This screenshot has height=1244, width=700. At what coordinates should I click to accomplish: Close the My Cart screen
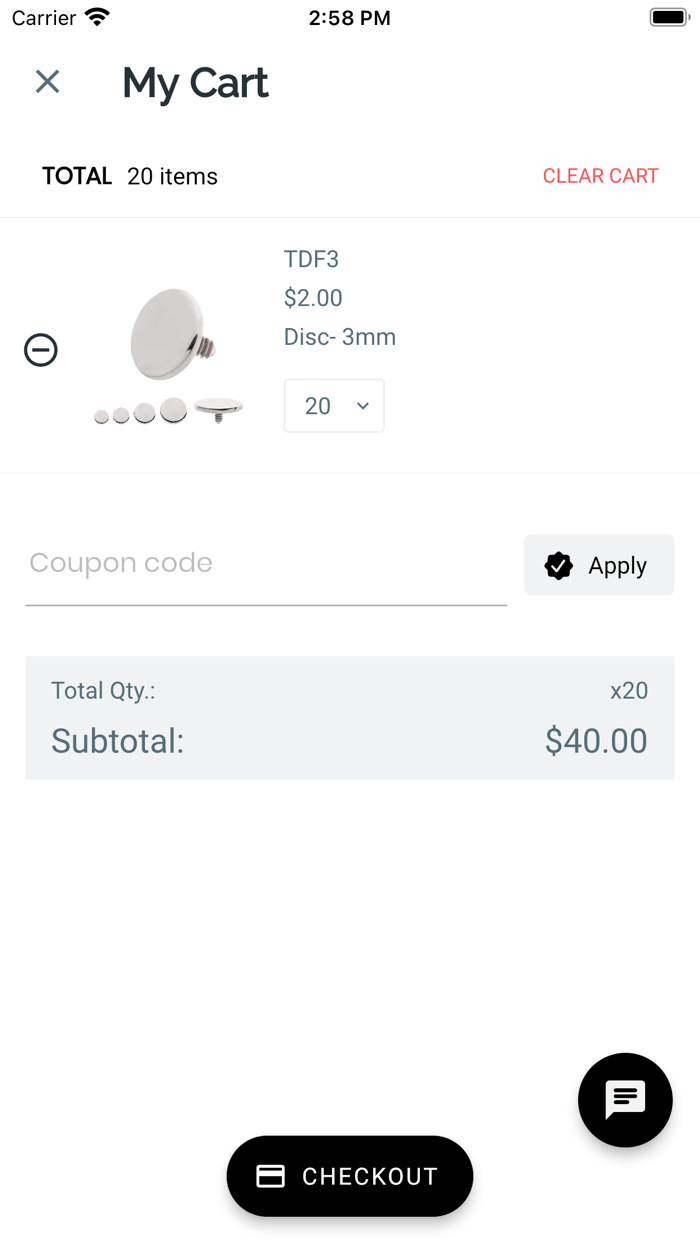pyautogui.click(x=47, y=81)
